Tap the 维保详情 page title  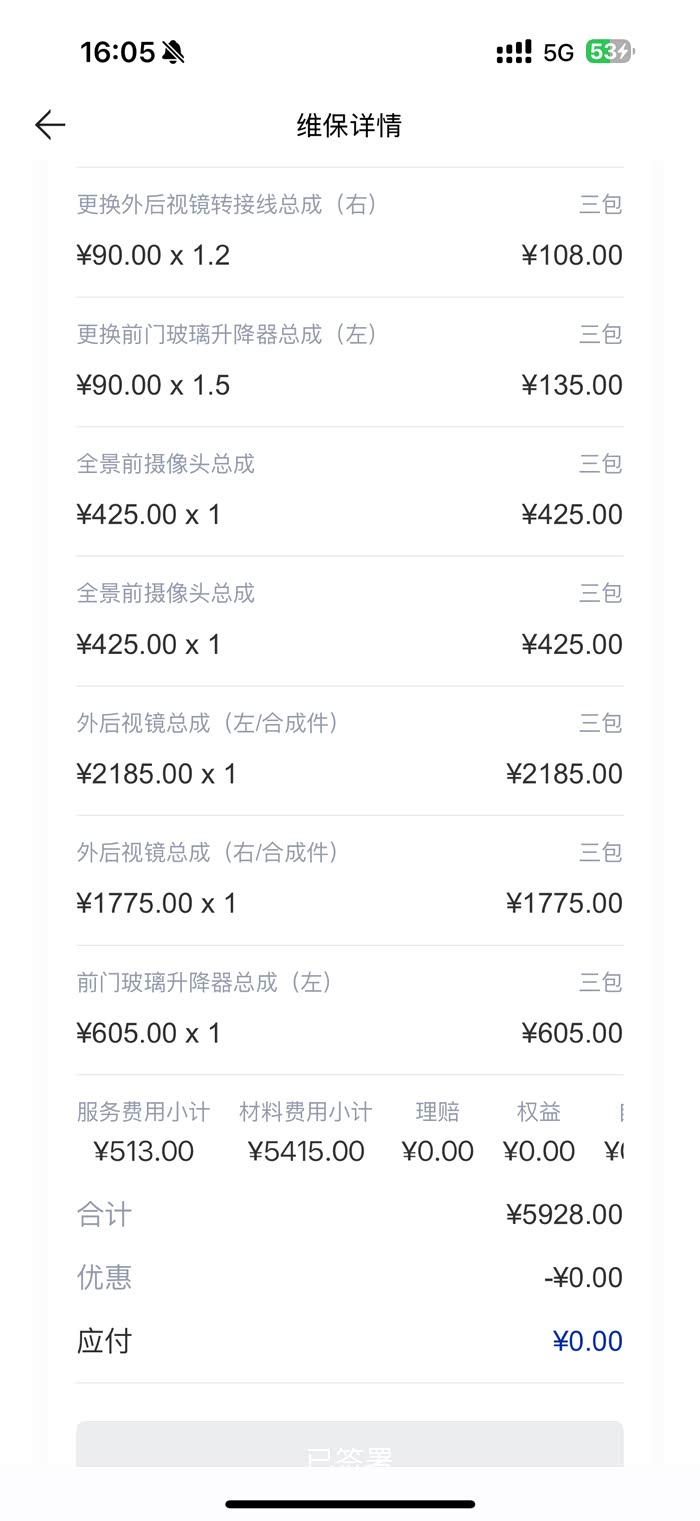[349, 125]
